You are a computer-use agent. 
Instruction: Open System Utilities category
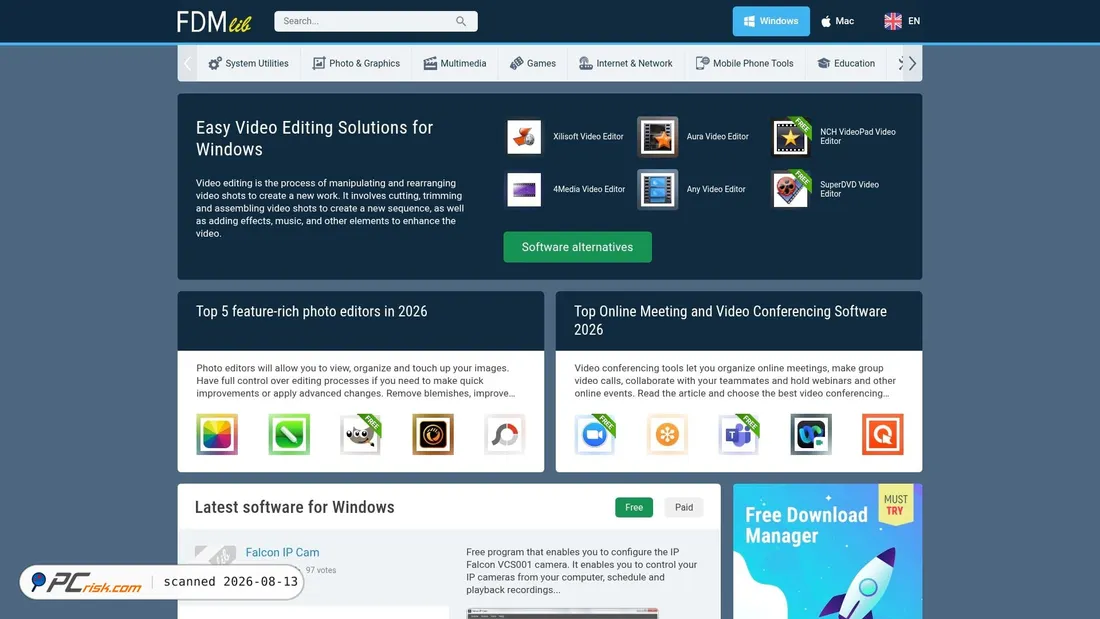point(248,63)
